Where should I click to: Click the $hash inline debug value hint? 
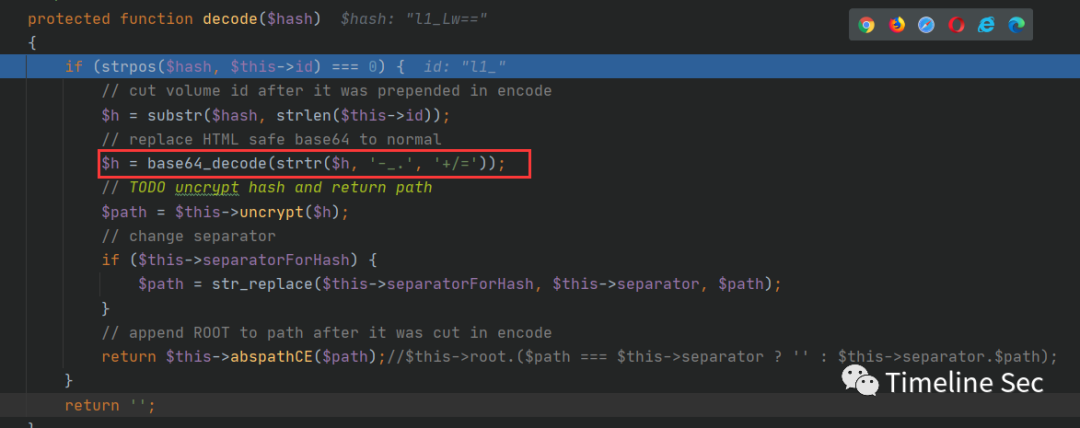(x=414, y=19)
